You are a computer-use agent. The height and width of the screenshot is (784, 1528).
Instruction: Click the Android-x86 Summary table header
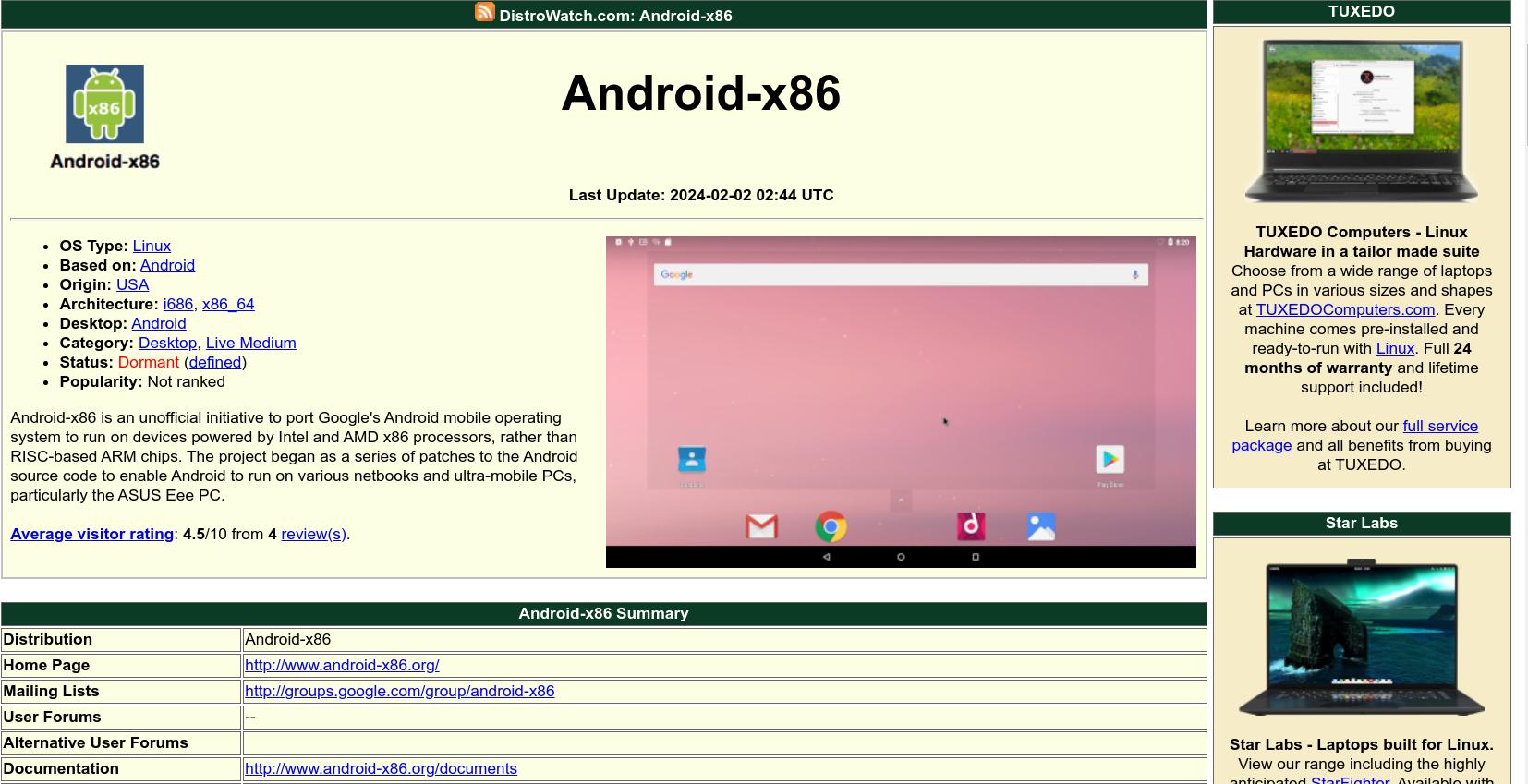[x=604, y=613]
